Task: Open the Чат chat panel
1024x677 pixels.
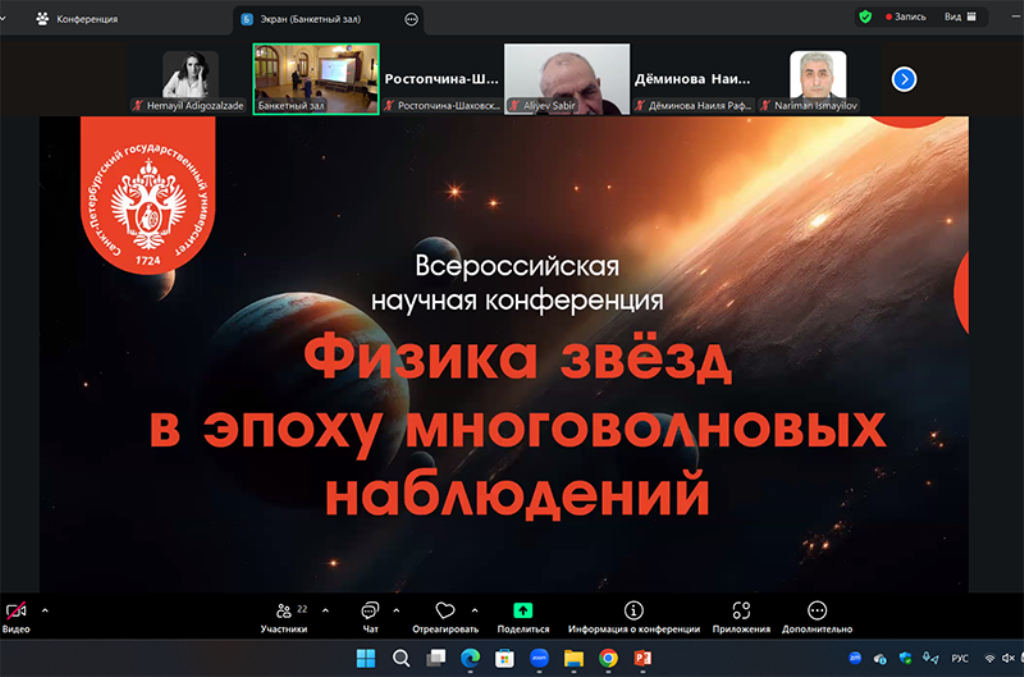Action: tap(370, 617)
